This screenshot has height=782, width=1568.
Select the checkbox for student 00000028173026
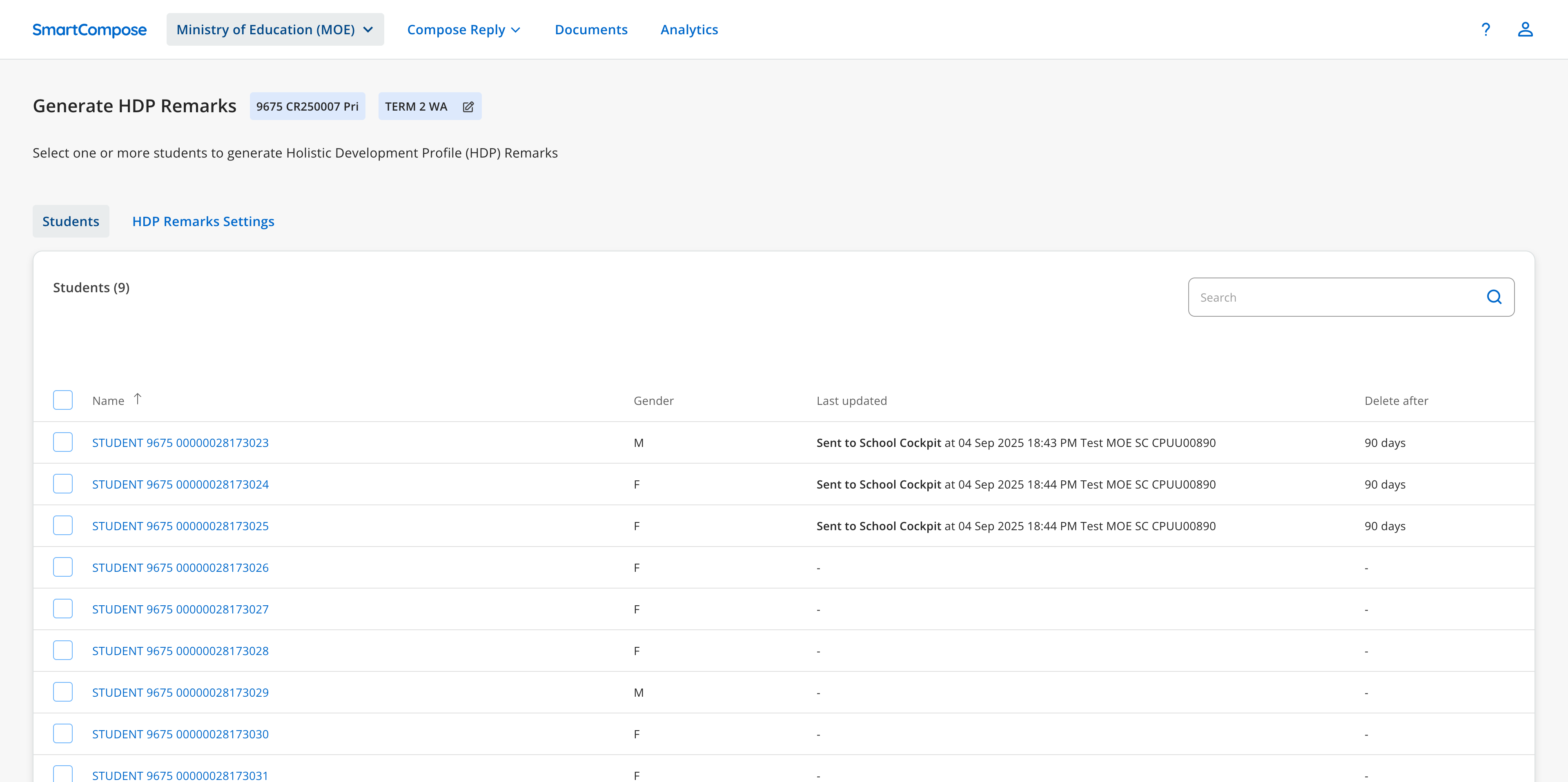pos(63,567)
